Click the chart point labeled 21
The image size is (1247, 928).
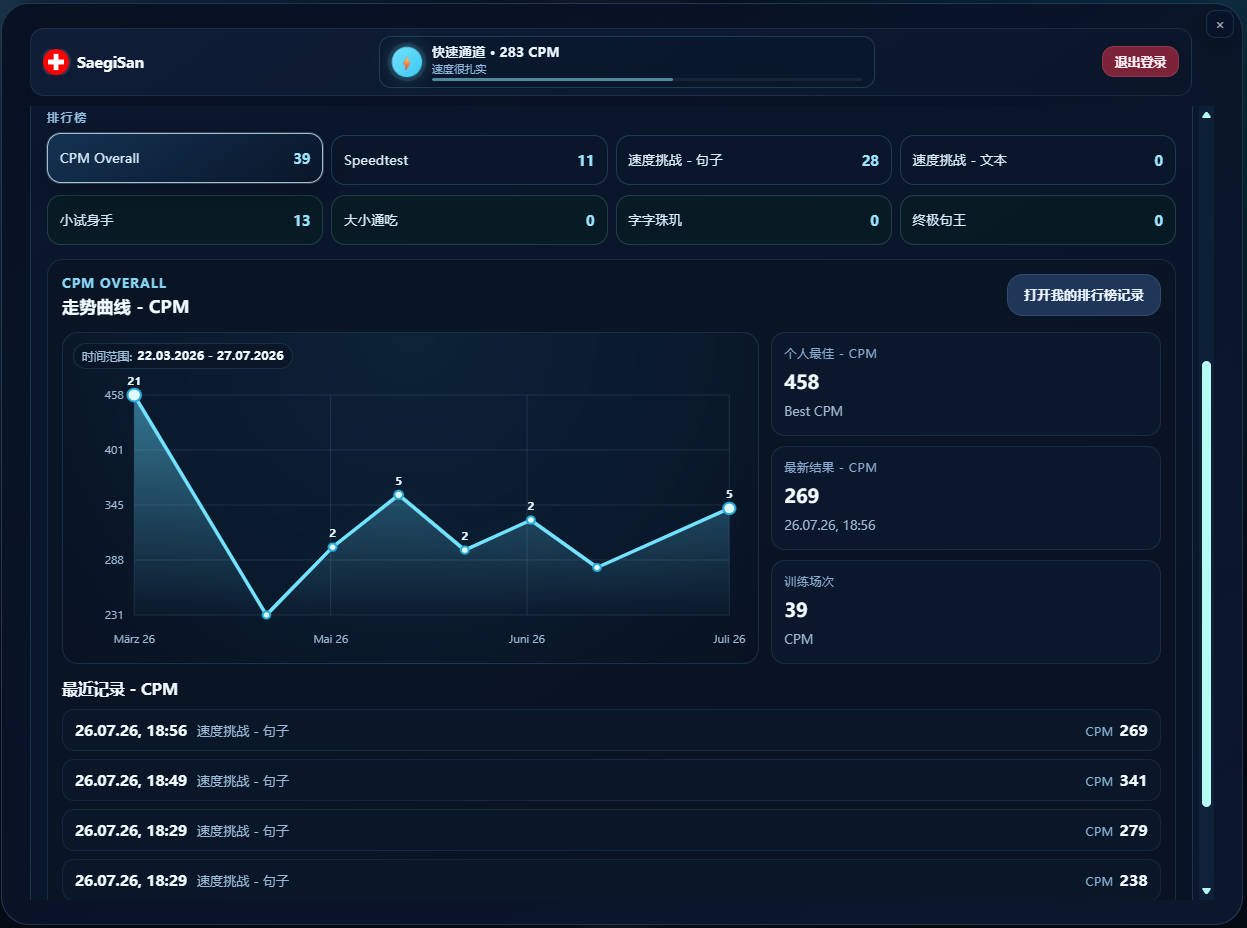(134, 395)
